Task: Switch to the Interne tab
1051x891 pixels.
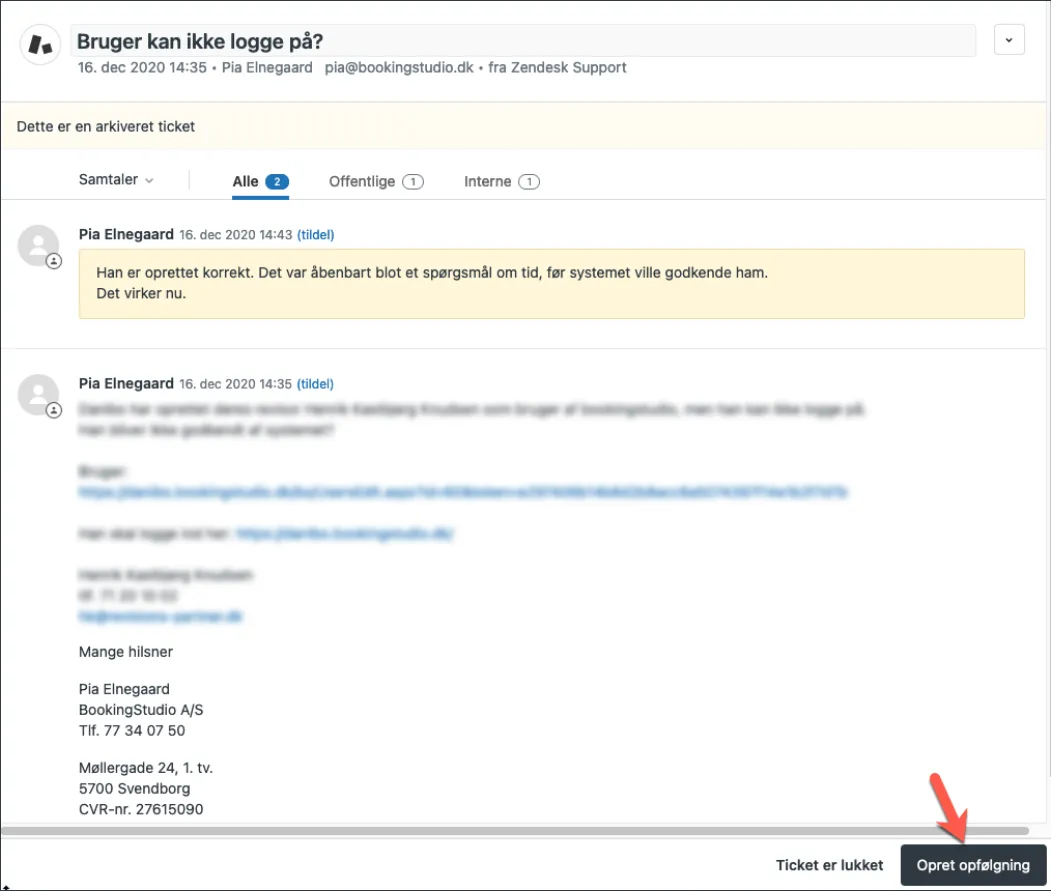Action: [x=489, y=181]
